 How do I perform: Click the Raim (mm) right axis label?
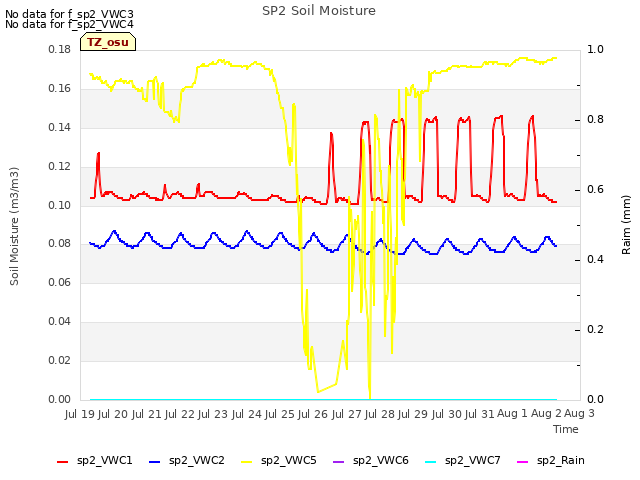(626, 225)
